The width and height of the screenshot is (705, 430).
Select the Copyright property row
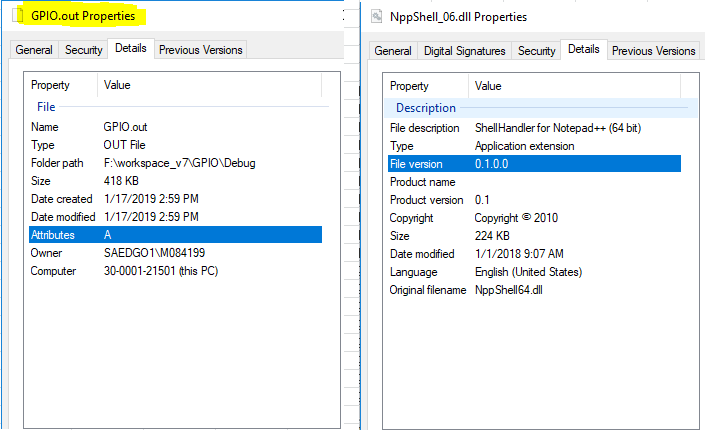[x=411, y=218]
